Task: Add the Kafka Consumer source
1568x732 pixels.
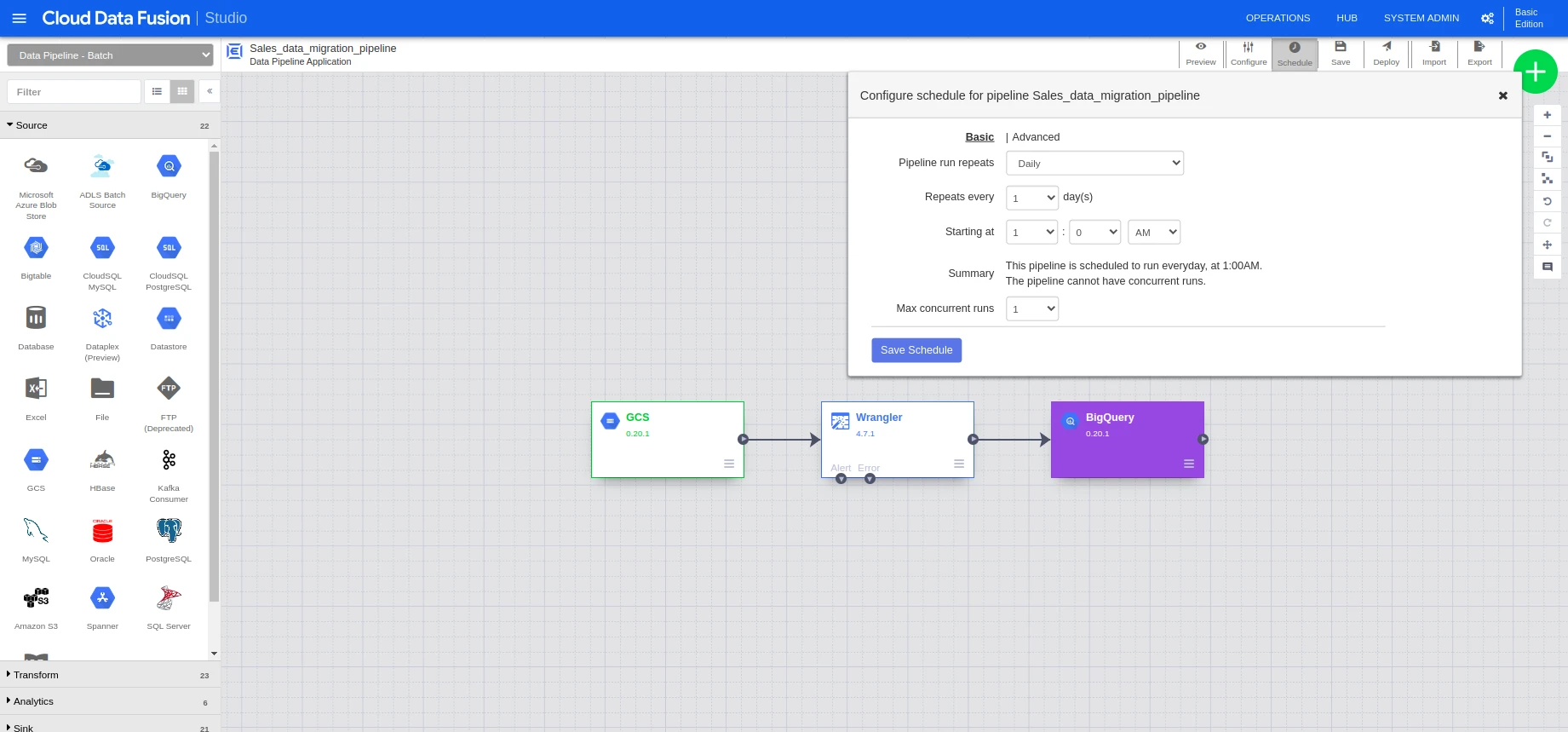Action: (169, 476)
